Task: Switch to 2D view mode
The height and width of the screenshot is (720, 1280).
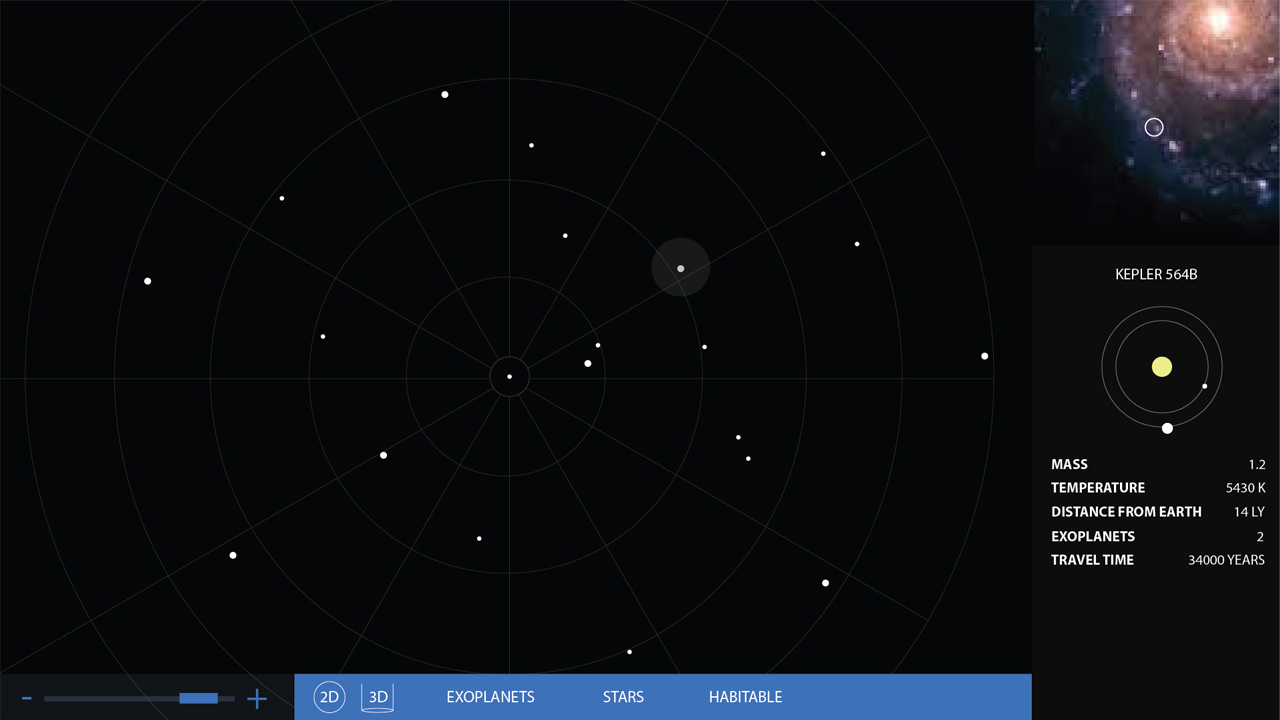Action: coord(329,697)
